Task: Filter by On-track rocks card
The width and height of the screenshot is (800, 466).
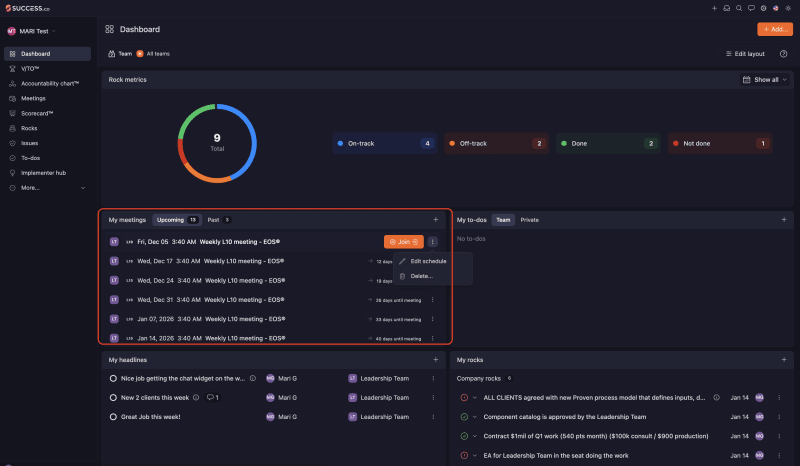Action: point(384,143)
